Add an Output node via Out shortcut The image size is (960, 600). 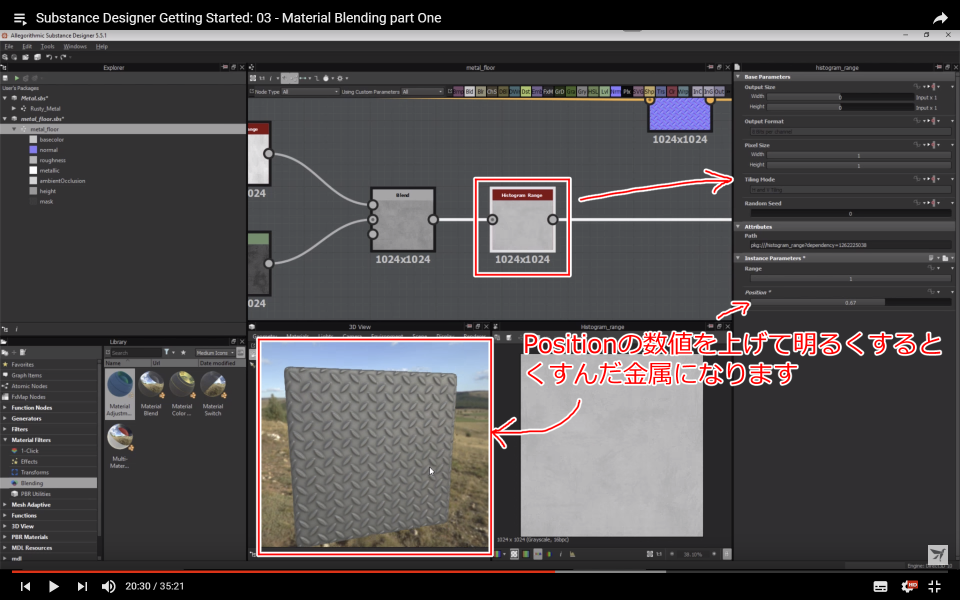pos(719,92)
